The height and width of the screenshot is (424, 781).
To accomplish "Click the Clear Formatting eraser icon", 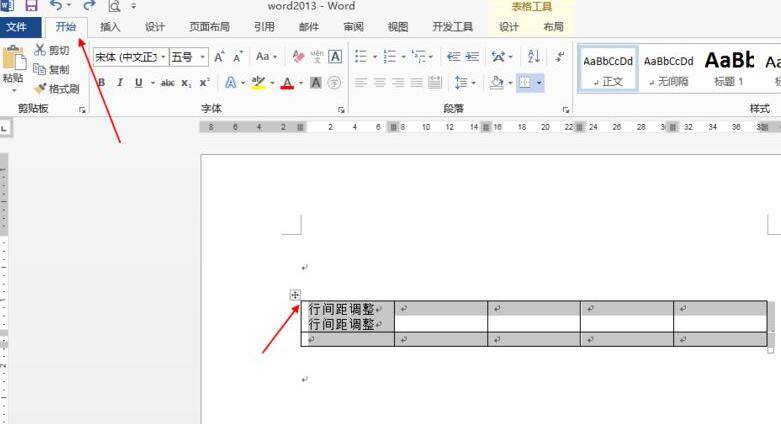I will [298, 57].
